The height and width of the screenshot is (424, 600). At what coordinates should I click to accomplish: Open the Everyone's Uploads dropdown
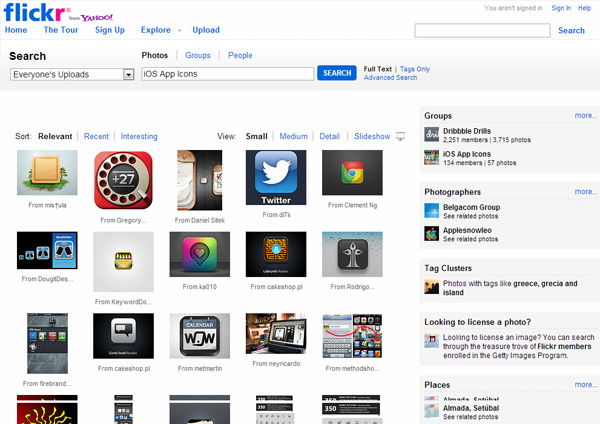pyautogui.click(x=72, y=74)
